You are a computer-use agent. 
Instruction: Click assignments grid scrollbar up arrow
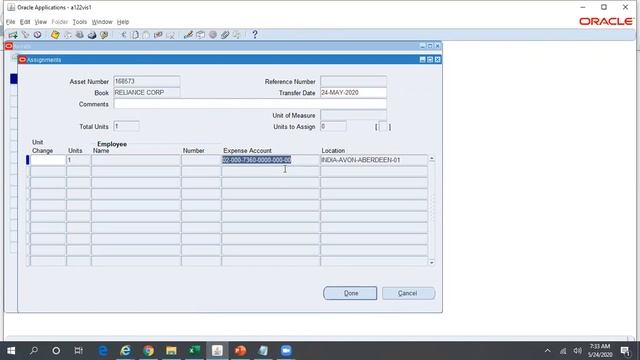(432, 158)
